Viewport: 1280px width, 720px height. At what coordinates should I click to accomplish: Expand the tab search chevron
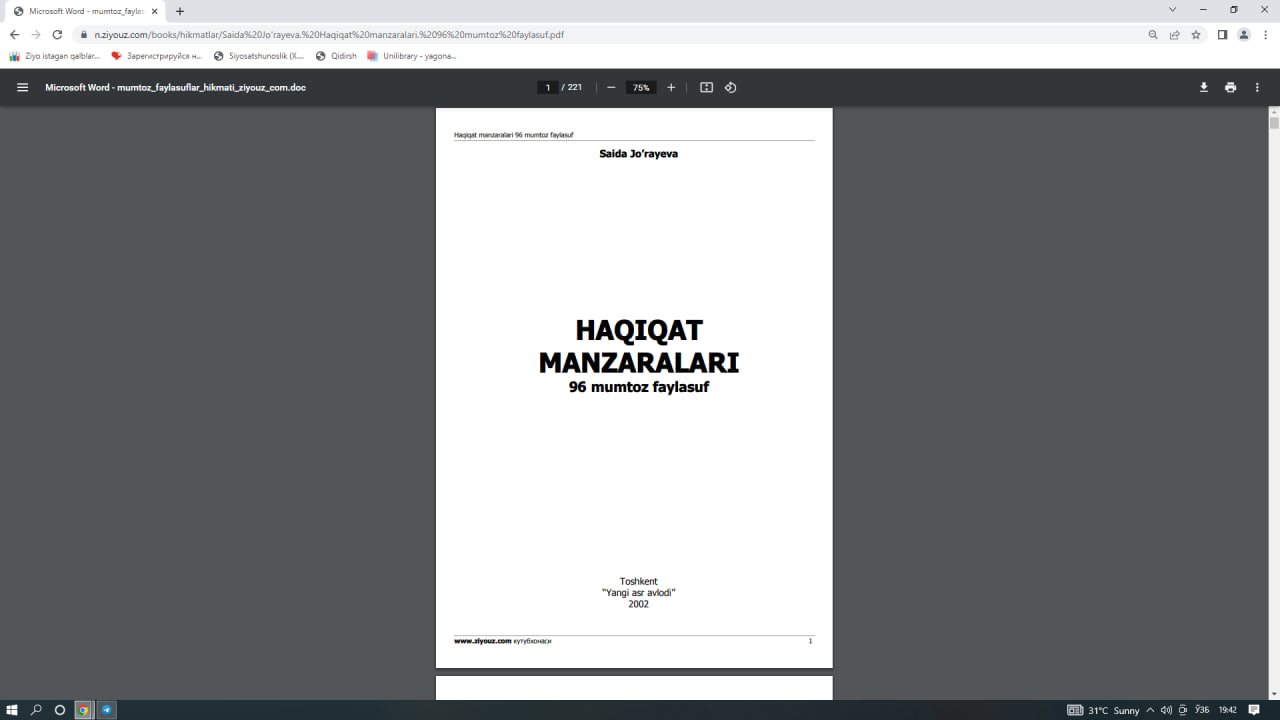(1172, 10)
